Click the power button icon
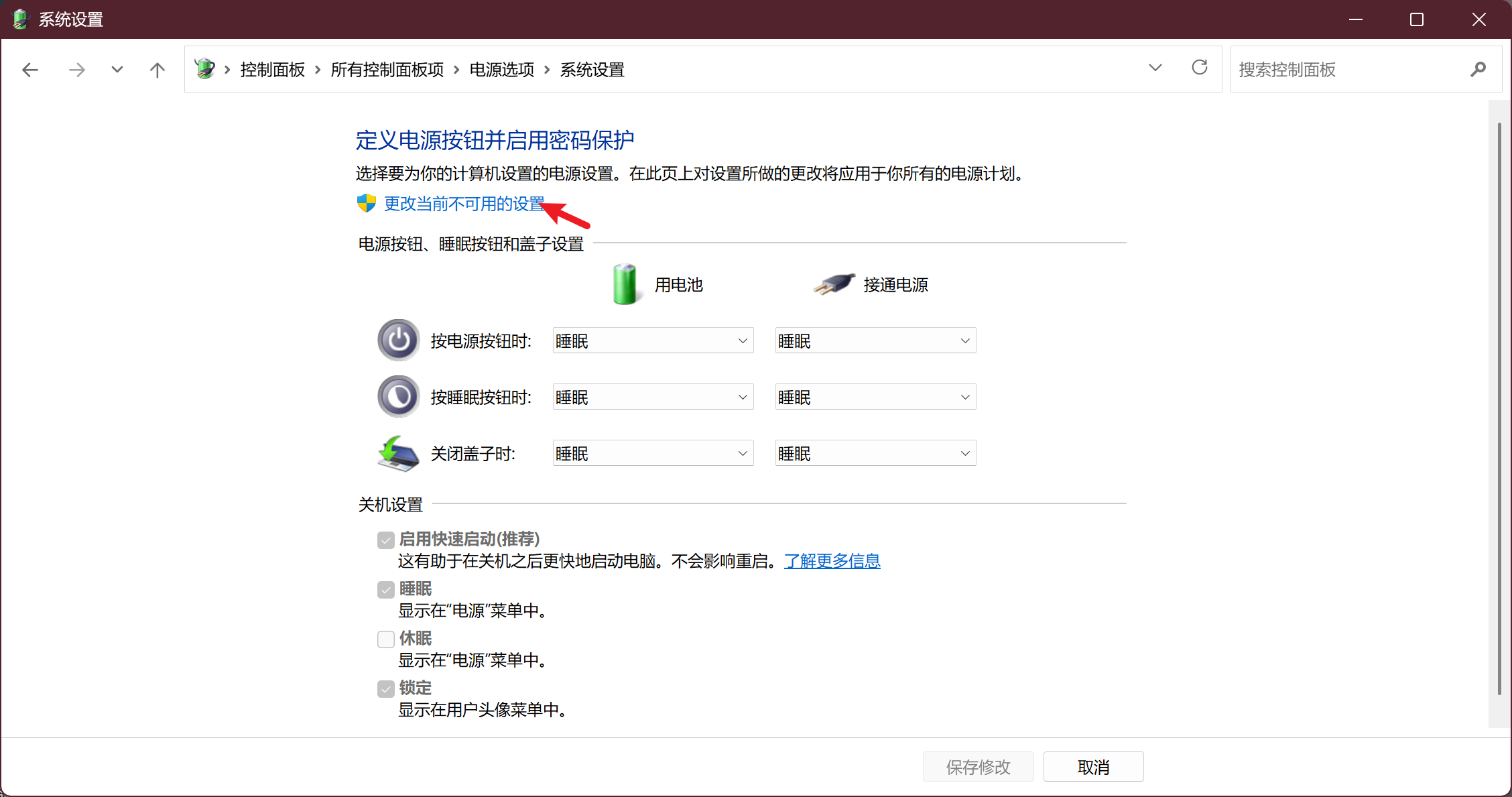1512x797 pixels. [x=398, y=341]
